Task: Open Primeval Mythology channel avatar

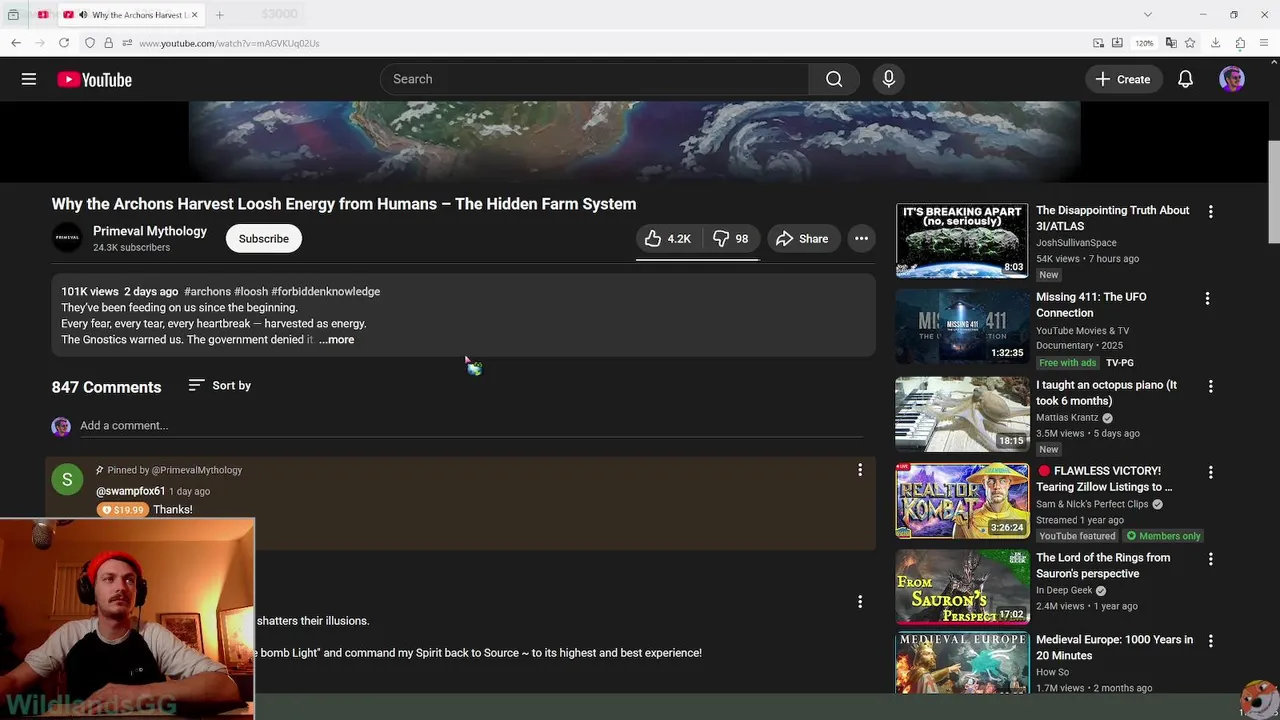Action: point(67,238)
